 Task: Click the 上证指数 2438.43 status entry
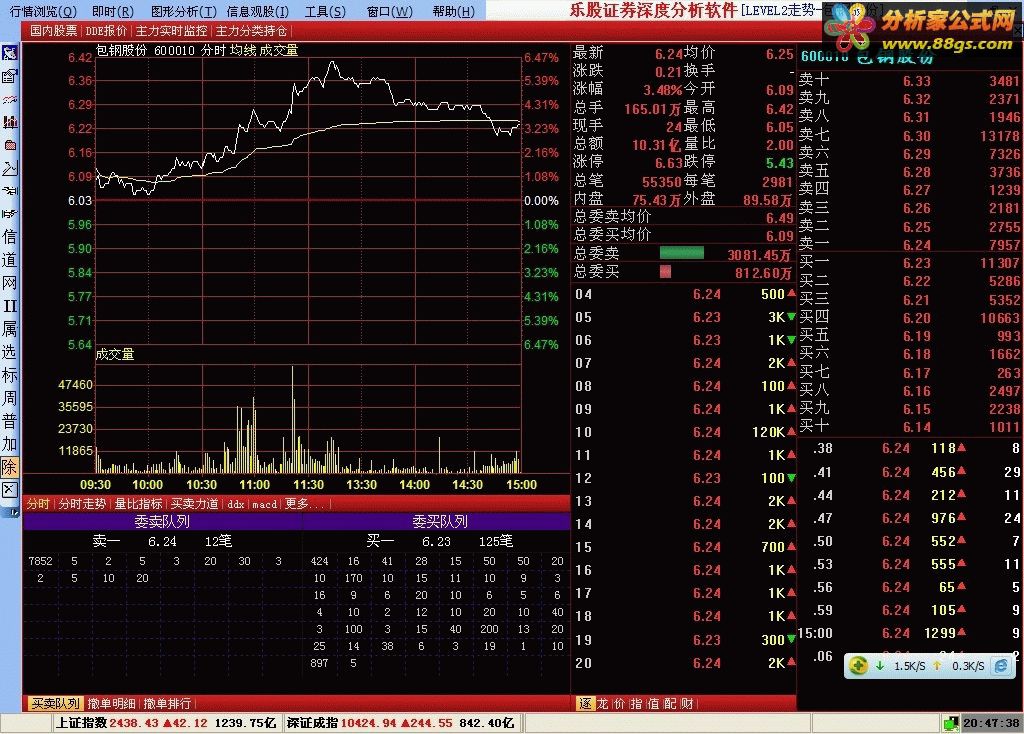[x=167, y=723]
